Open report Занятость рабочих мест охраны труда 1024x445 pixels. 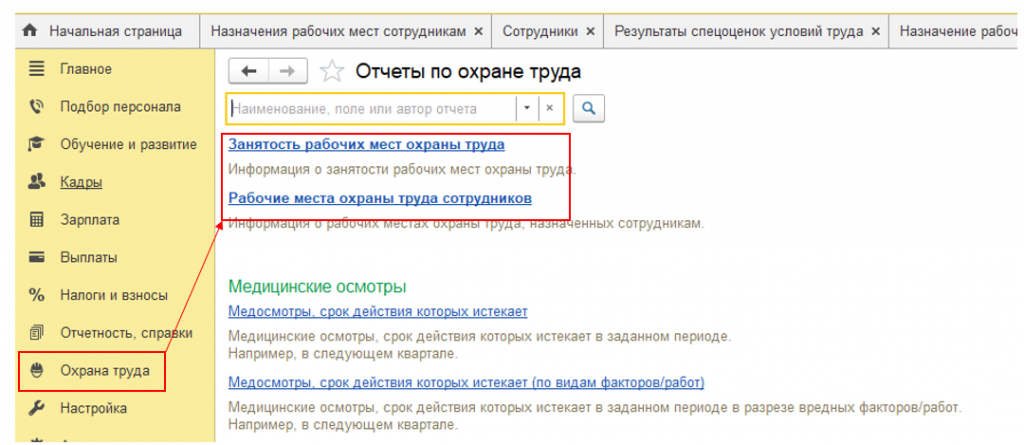coord(366,144)
